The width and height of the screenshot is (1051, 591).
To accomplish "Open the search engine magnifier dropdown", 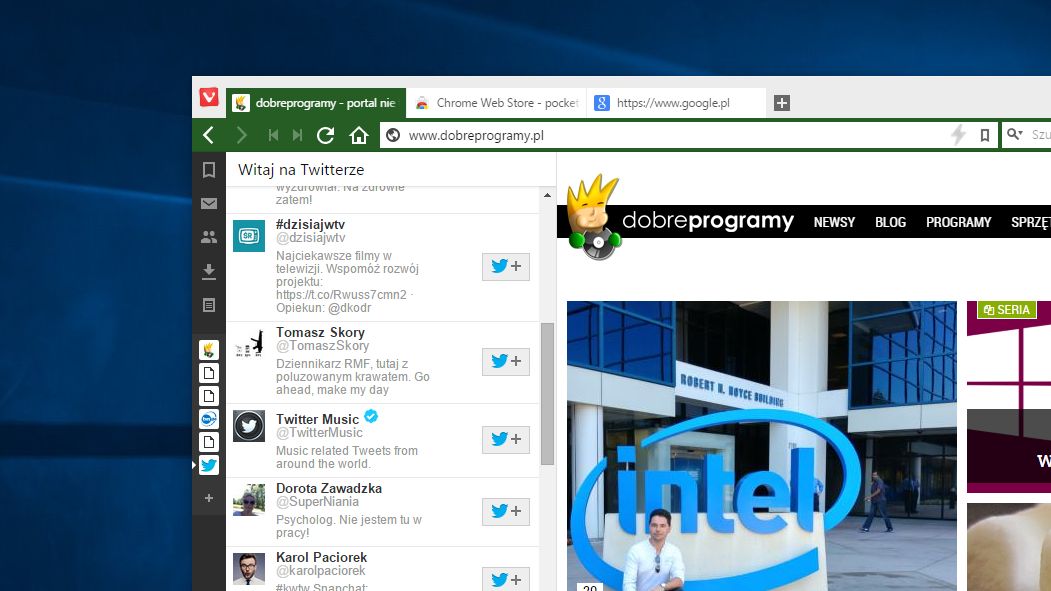I will point(1015,135).
